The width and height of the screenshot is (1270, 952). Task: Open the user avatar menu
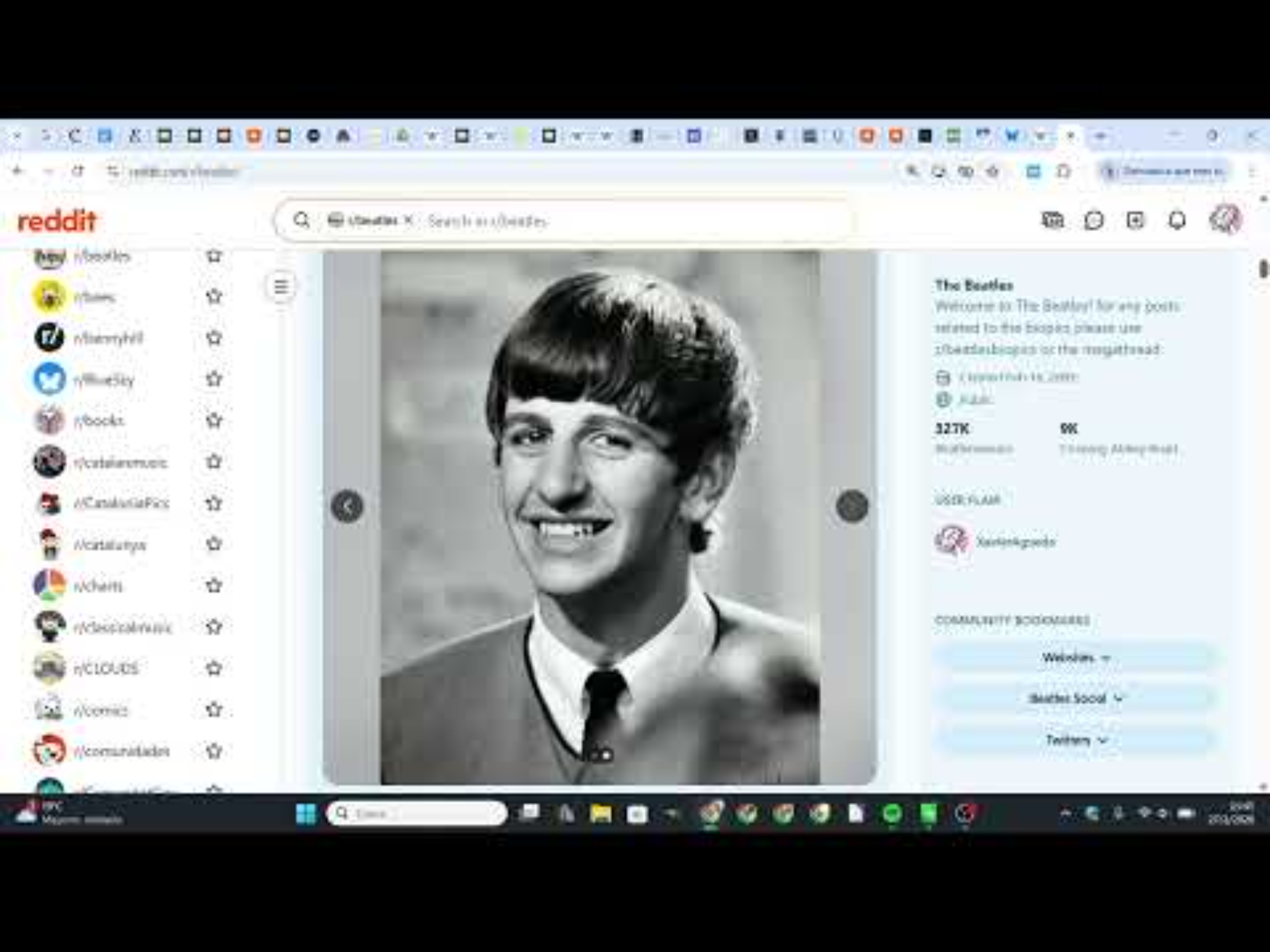(1225, 220)
